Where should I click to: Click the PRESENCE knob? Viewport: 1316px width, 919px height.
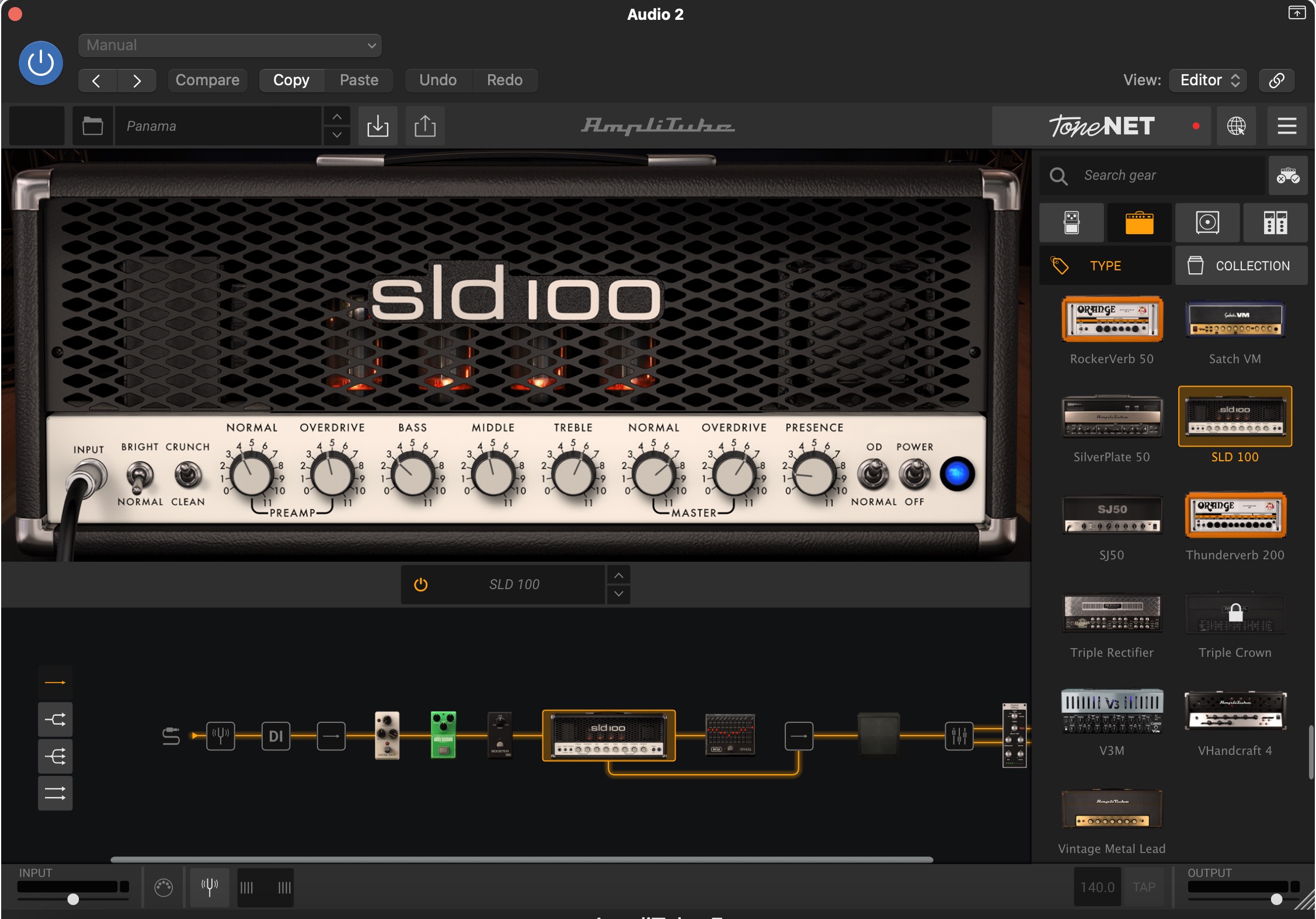(x=813, y=475)
